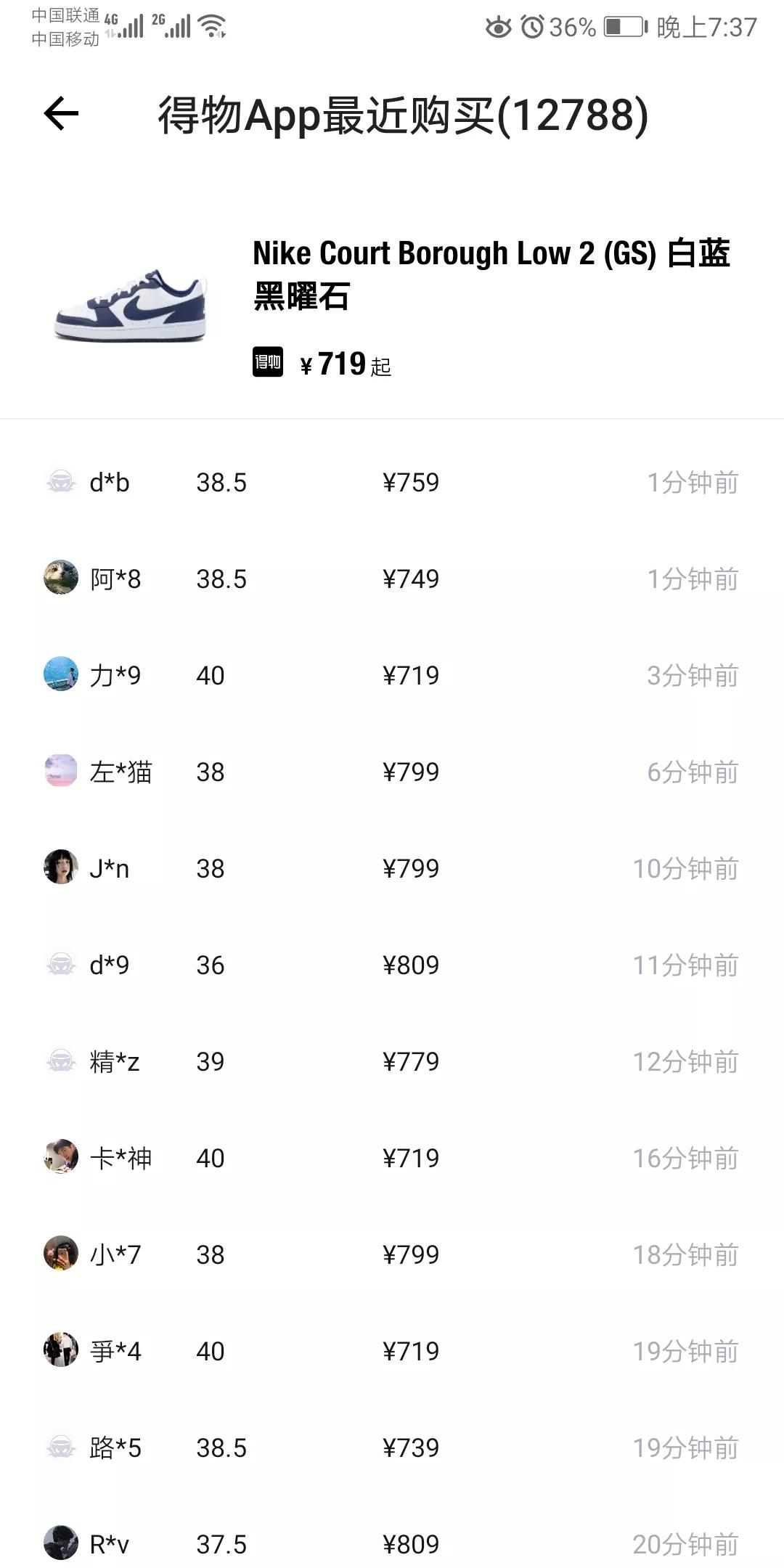Tap the alarm clock status icon
The height and width of the screenshot is (1568, 784).
(x=533, y=28)
